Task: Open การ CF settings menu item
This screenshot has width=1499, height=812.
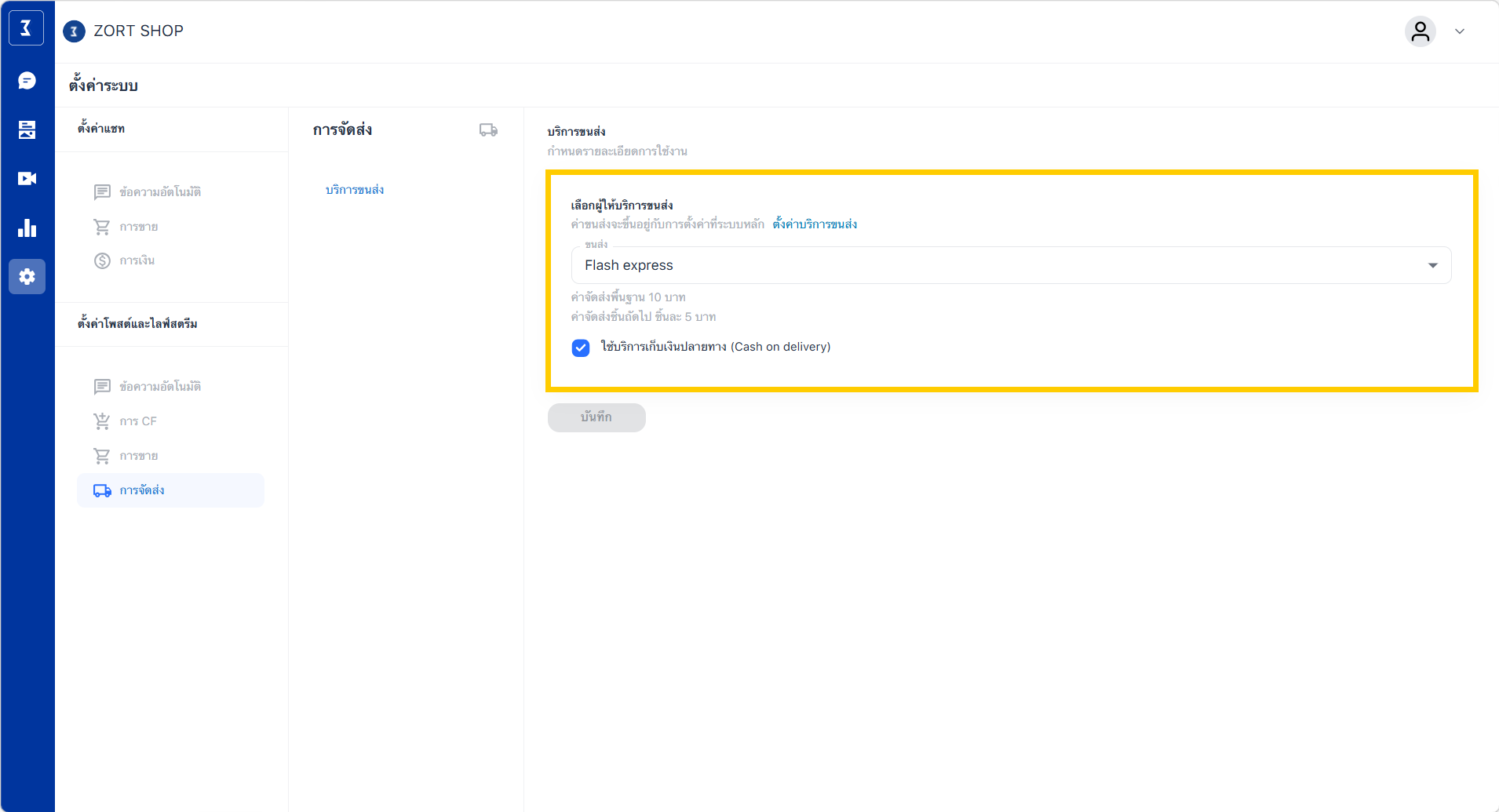Action: pos(138,421)
